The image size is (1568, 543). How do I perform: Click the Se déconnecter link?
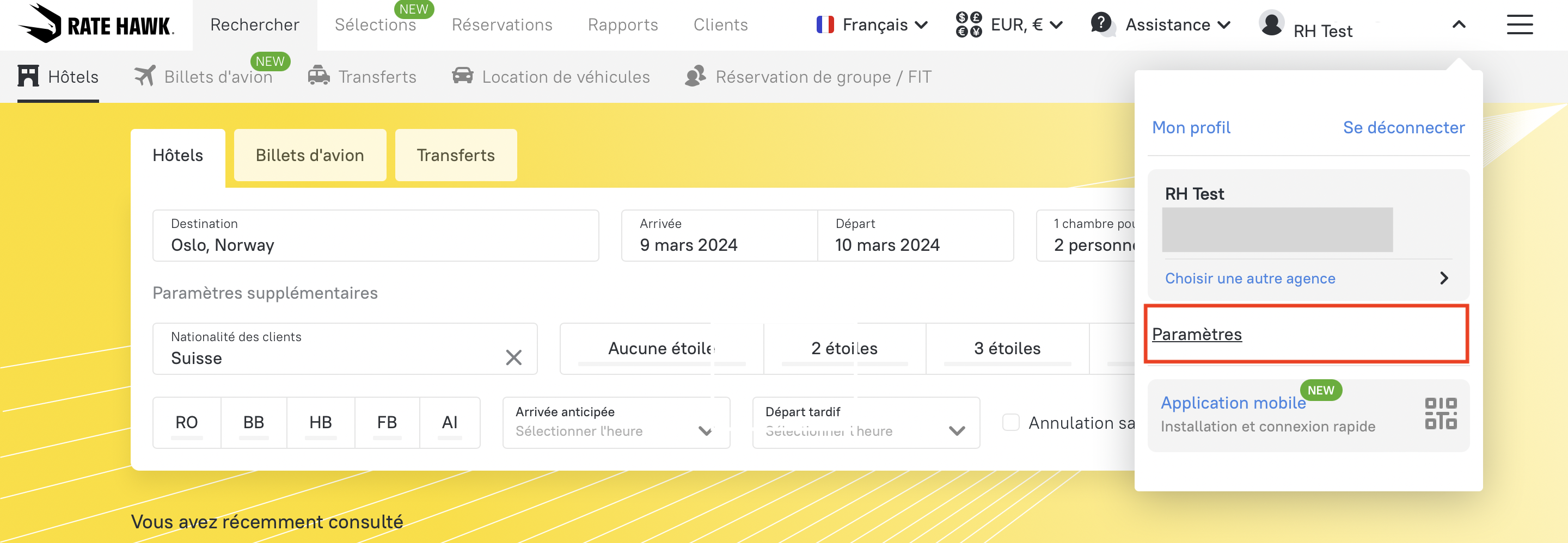[x=1403, y=128]
